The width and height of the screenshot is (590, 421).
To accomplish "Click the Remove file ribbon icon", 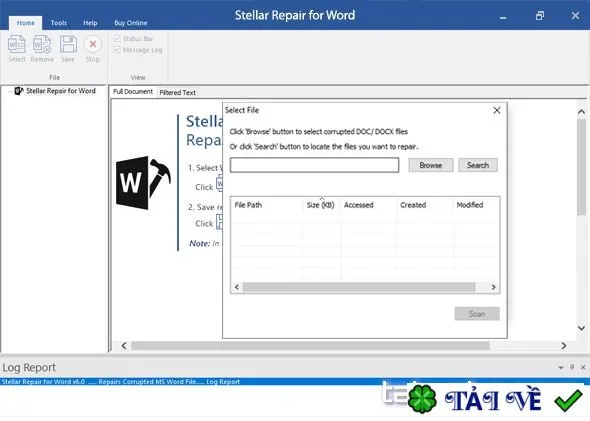I will (42, 44).
